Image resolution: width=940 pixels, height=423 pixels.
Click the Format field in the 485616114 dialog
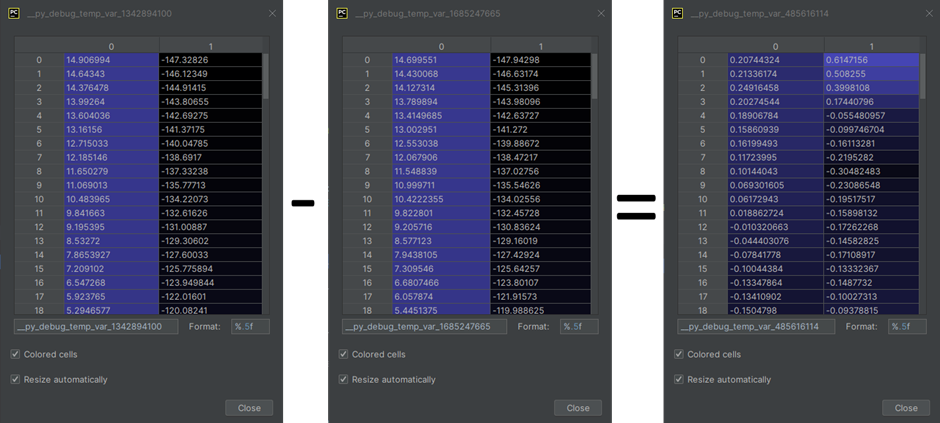pos(907,327)
